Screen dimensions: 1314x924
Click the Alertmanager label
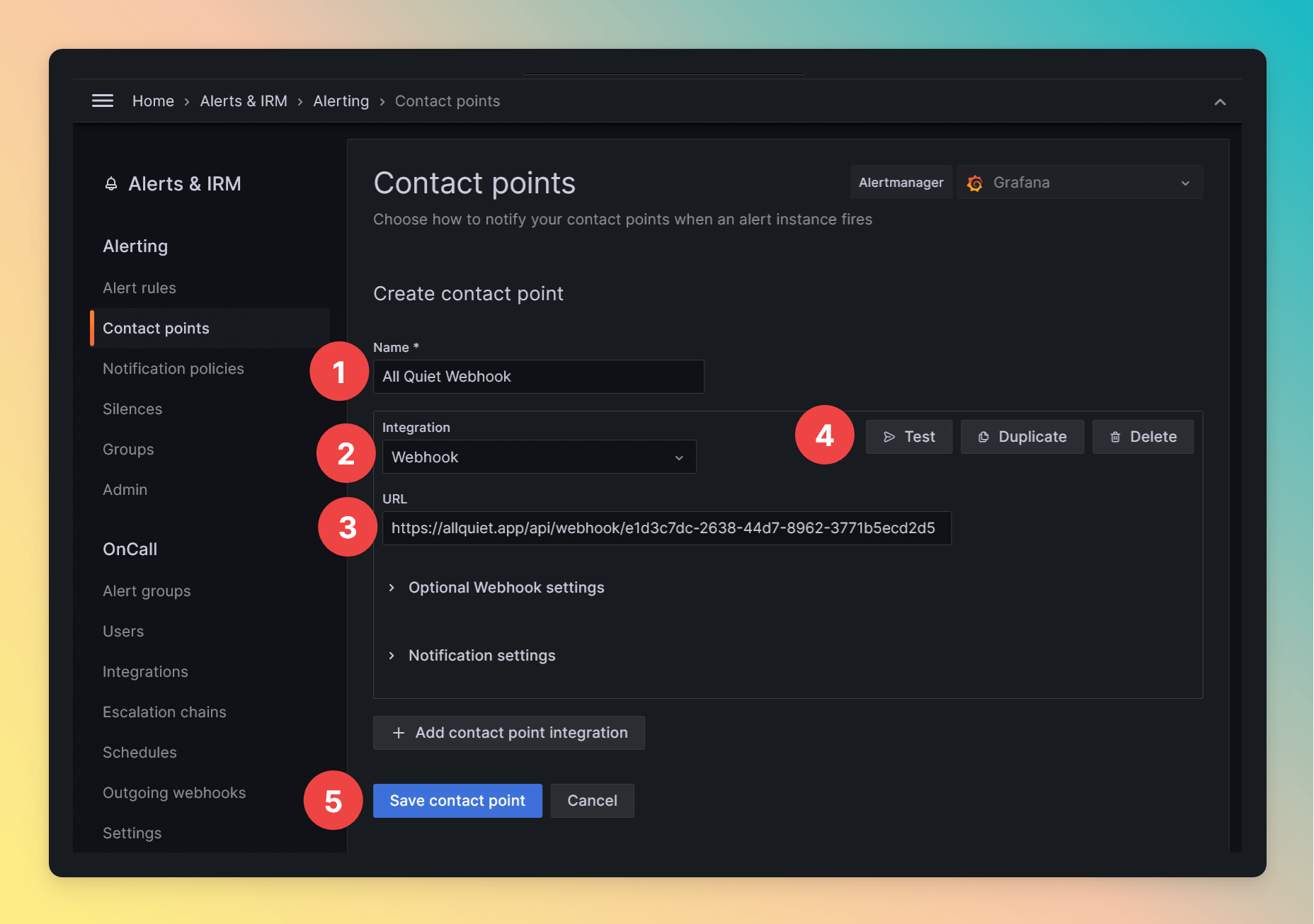(901, 183)
